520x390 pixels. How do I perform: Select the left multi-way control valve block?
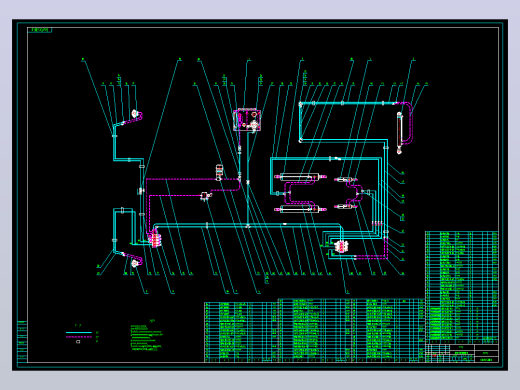pyautogui.click(x=155, y=239)
